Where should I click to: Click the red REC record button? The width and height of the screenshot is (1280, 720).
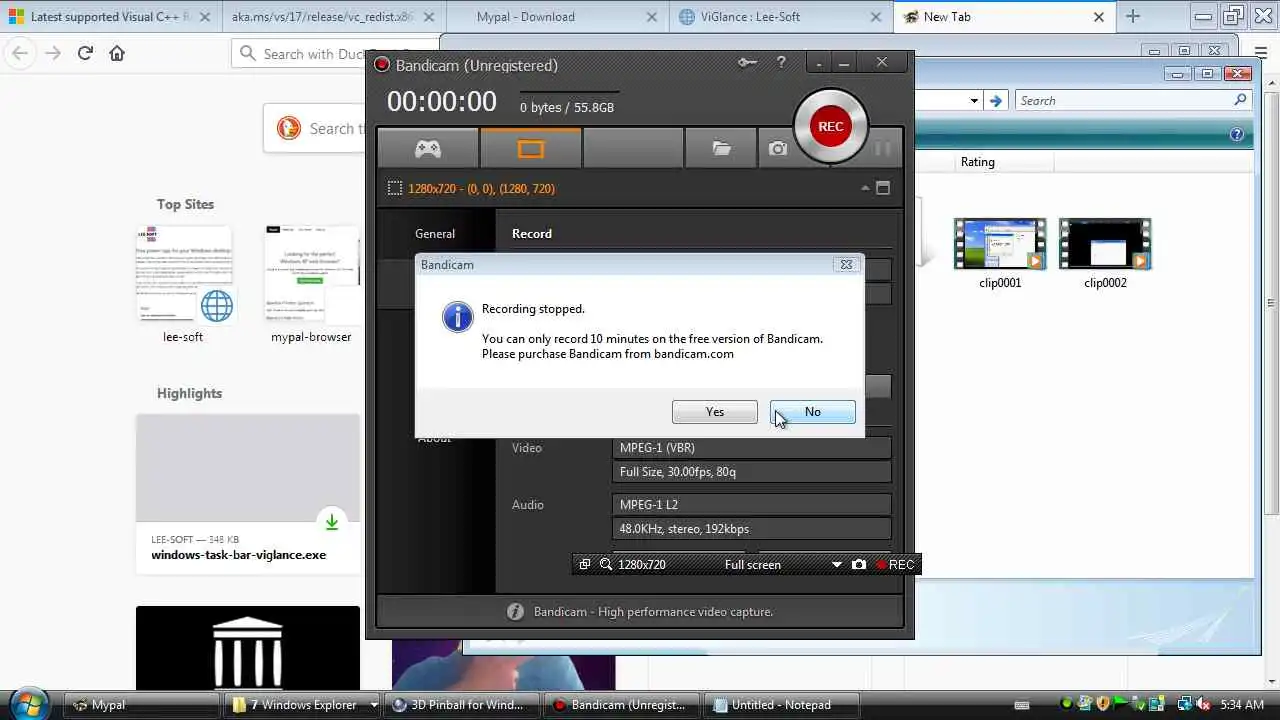[x=830, y=126]
